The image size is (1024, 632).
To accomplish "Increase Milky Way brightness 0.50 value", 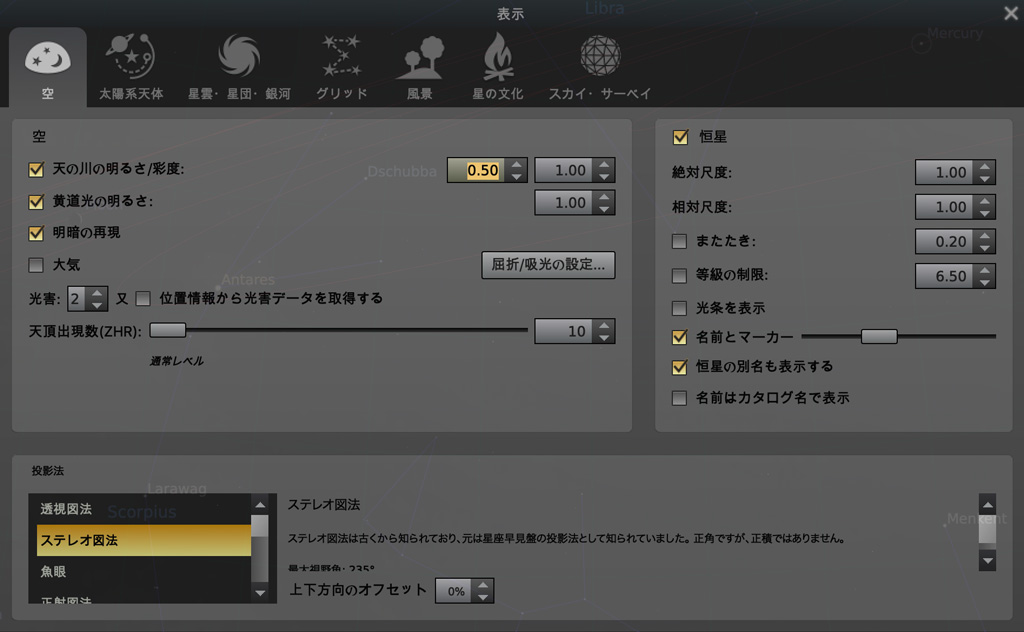I will click(517, 165).
